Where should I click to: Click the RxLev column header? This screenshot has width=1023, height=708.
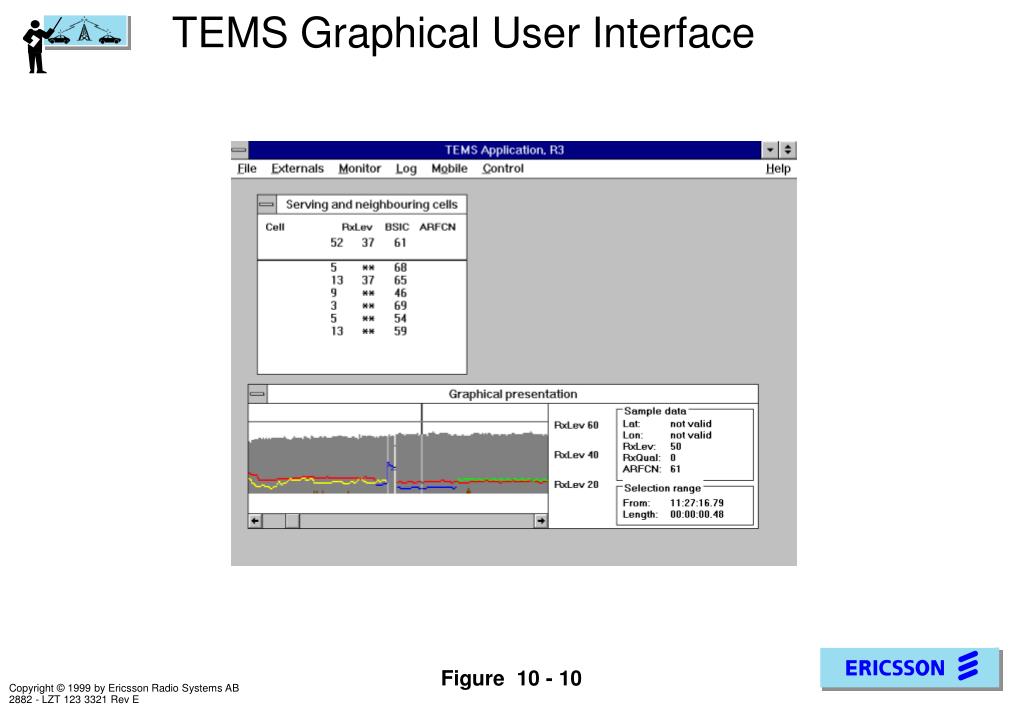click(357, 227)
